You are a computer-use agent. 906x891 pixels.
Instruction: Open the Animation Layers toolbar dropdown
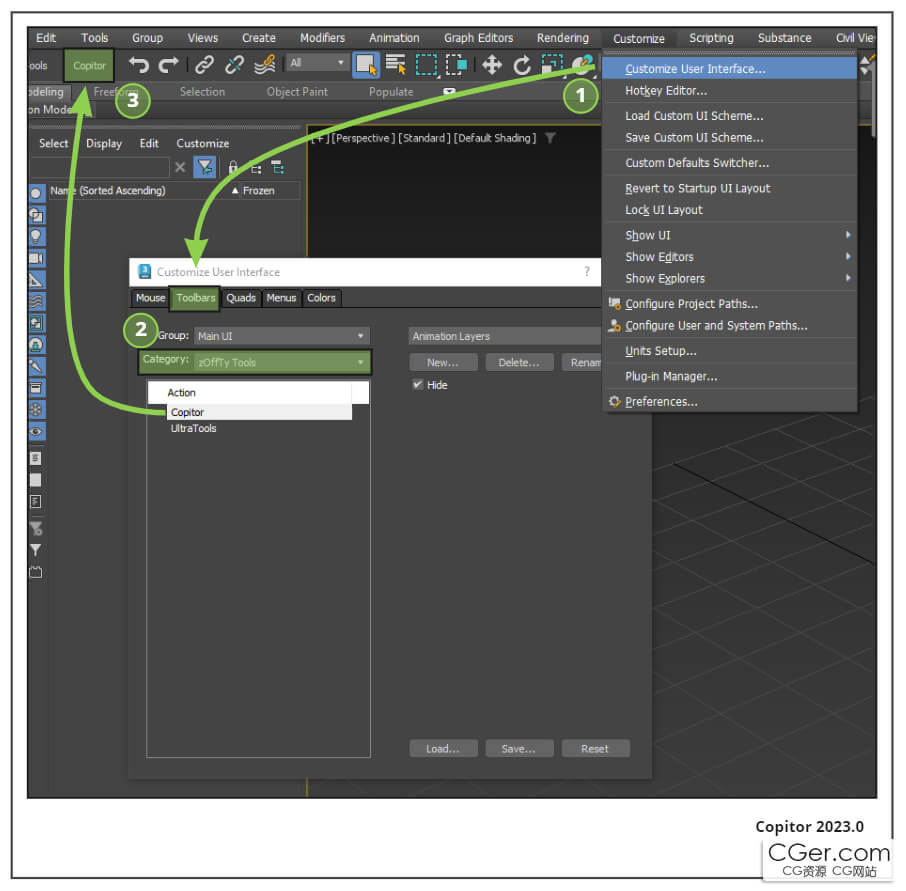504,336
